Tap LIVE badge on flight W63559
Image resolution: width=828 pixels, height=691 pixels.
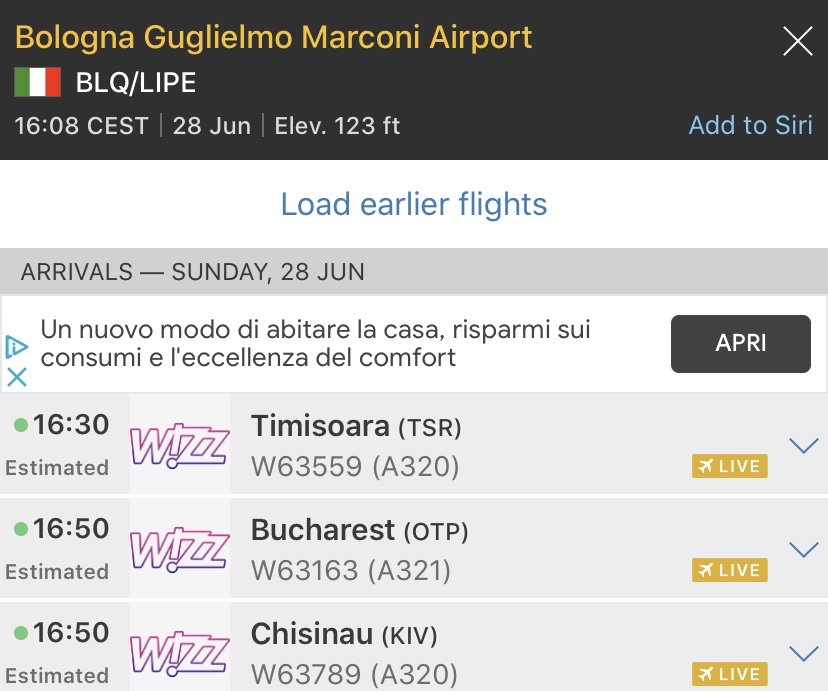pyautogui.click(x=729, y=466)
